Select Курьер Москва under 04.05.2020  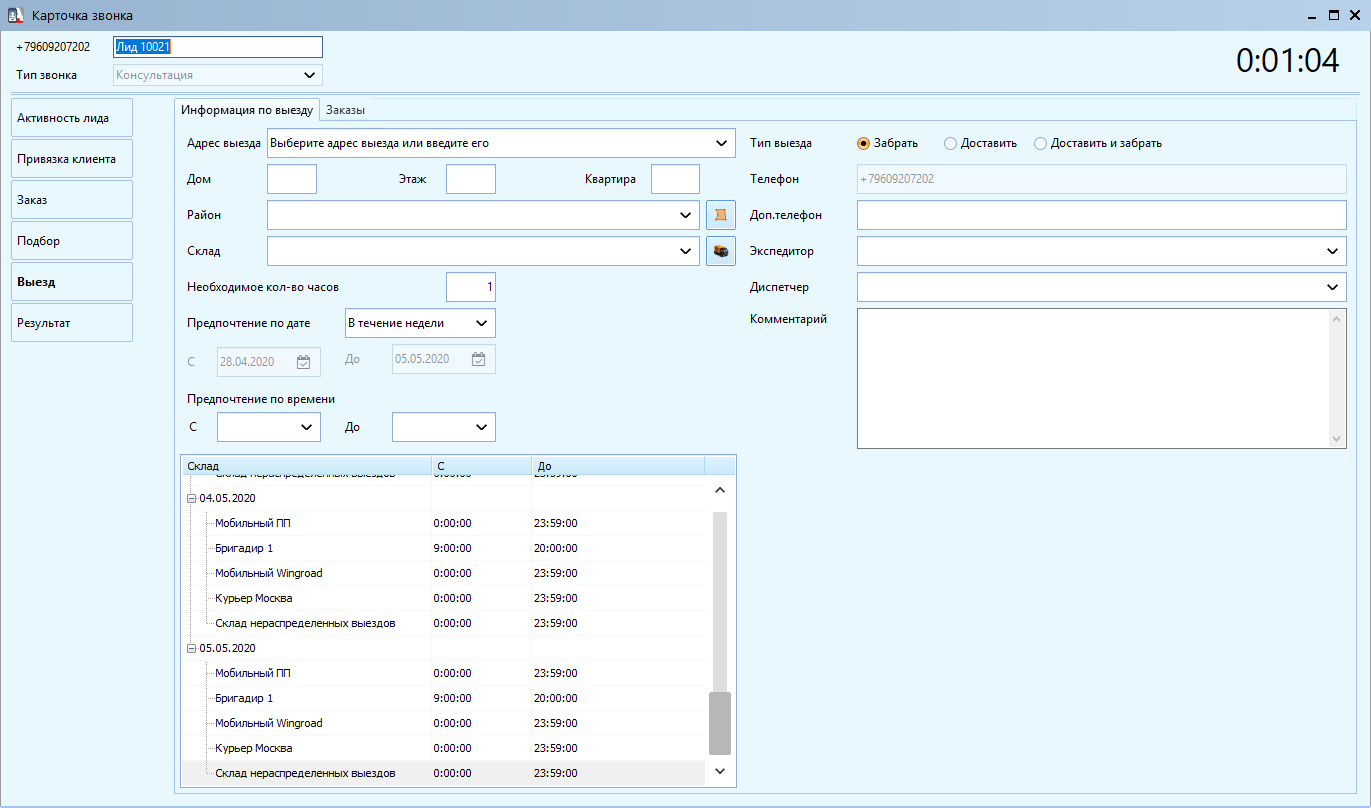254,598
